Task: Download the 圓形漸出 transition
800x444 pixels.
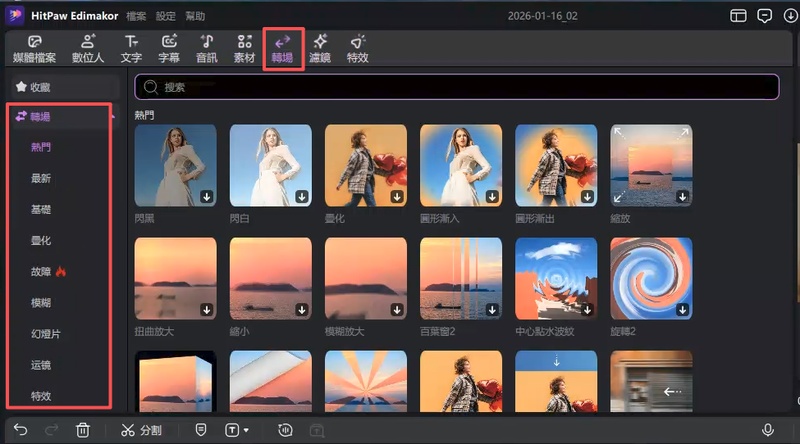Action: pyautogui.click(x=587, y=196)
